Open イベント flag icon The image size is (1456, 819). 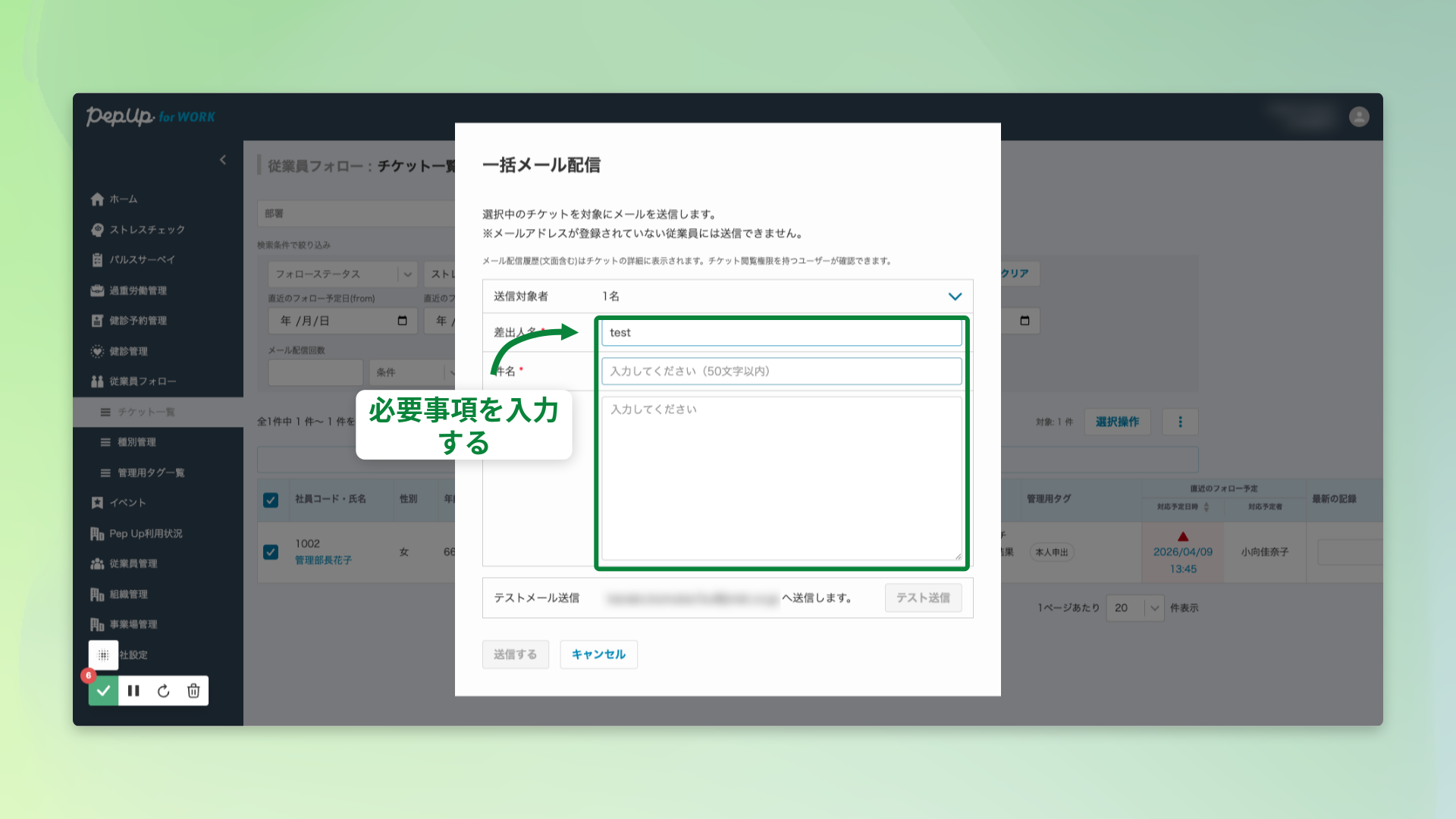coord(97,503)
